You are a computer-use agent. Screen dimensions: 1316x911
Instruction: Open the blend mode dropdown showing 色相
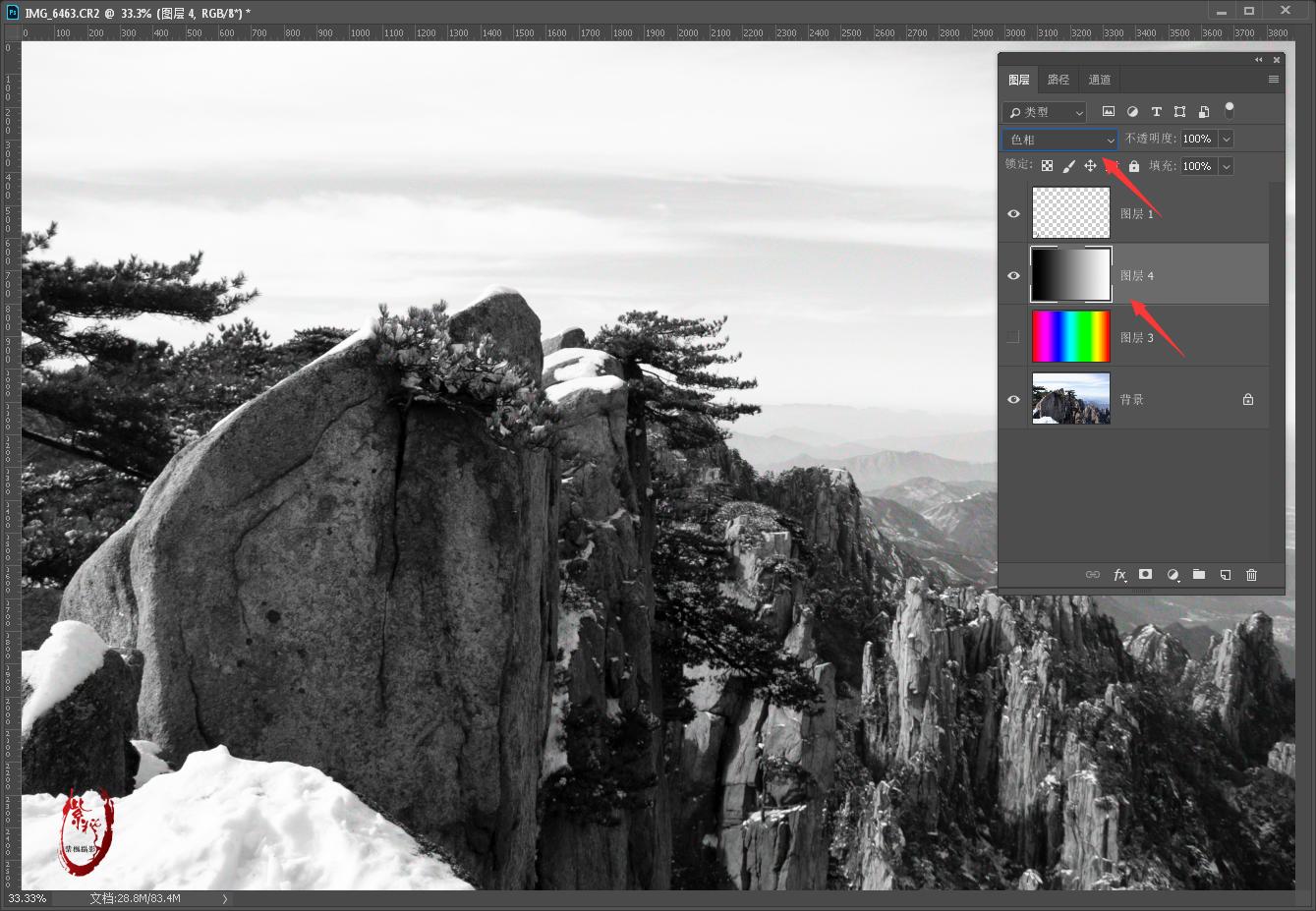tap(1059, 139)
